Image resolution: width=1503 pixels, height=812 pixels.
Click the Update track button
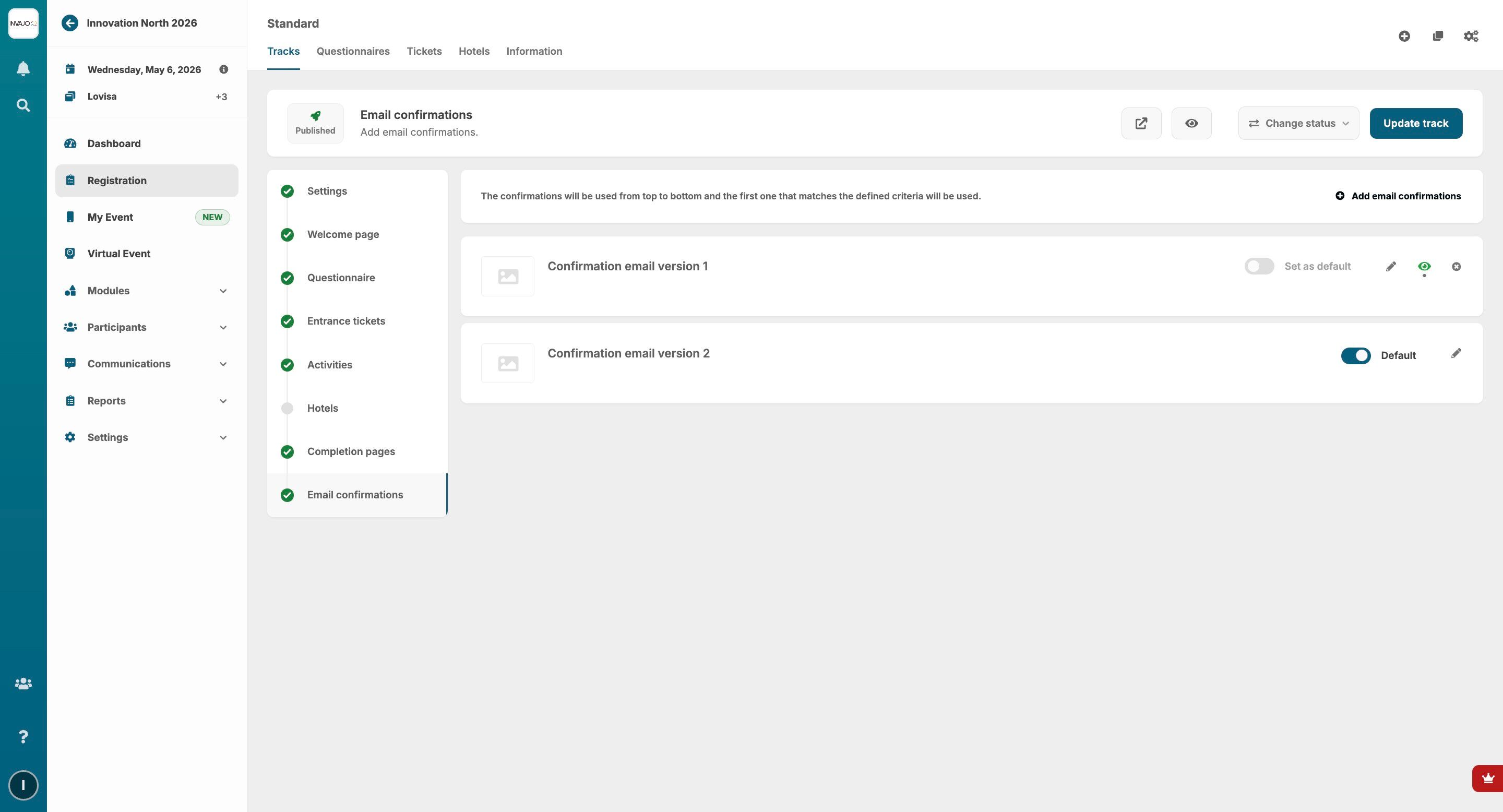point(1415,123)
